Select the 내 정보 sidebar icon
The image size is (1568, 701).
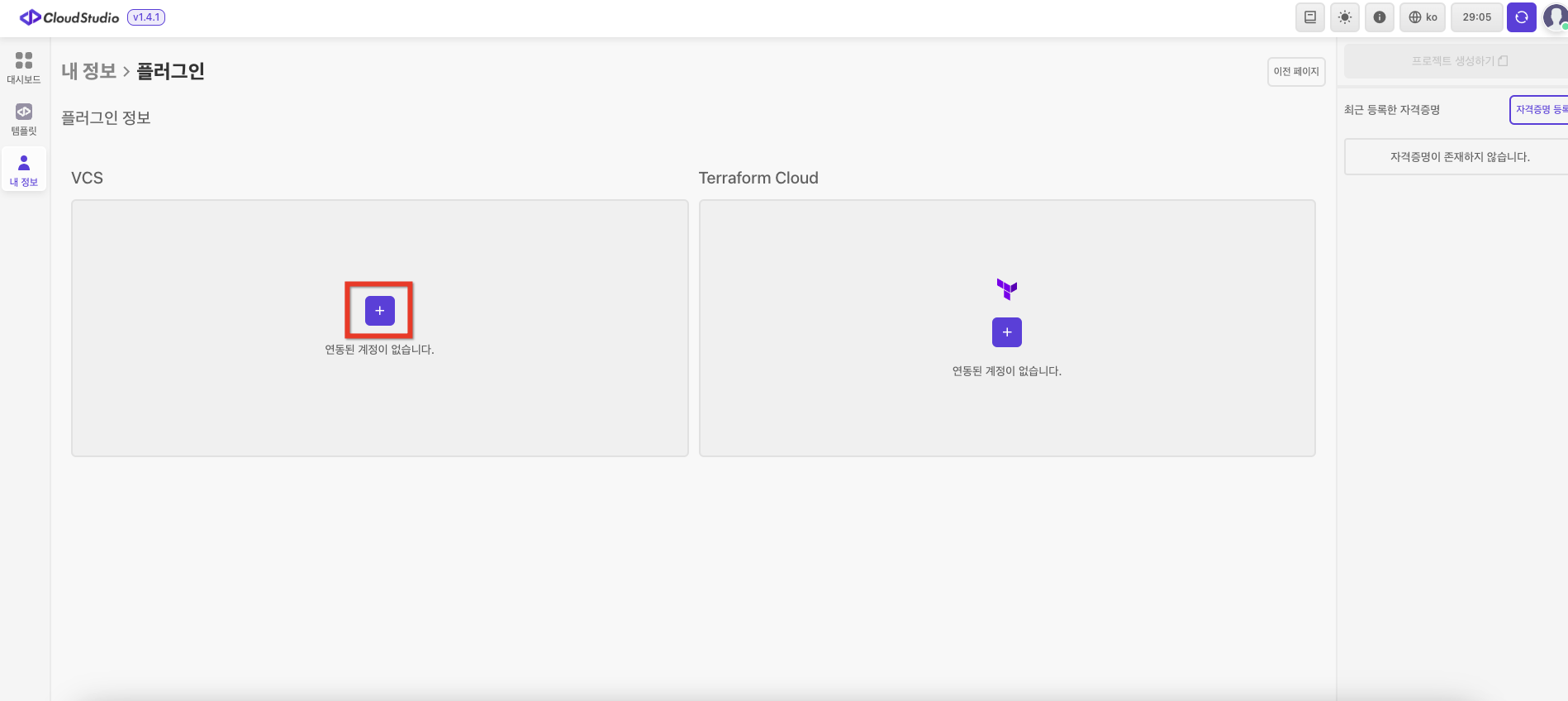(x=24, y=169)
